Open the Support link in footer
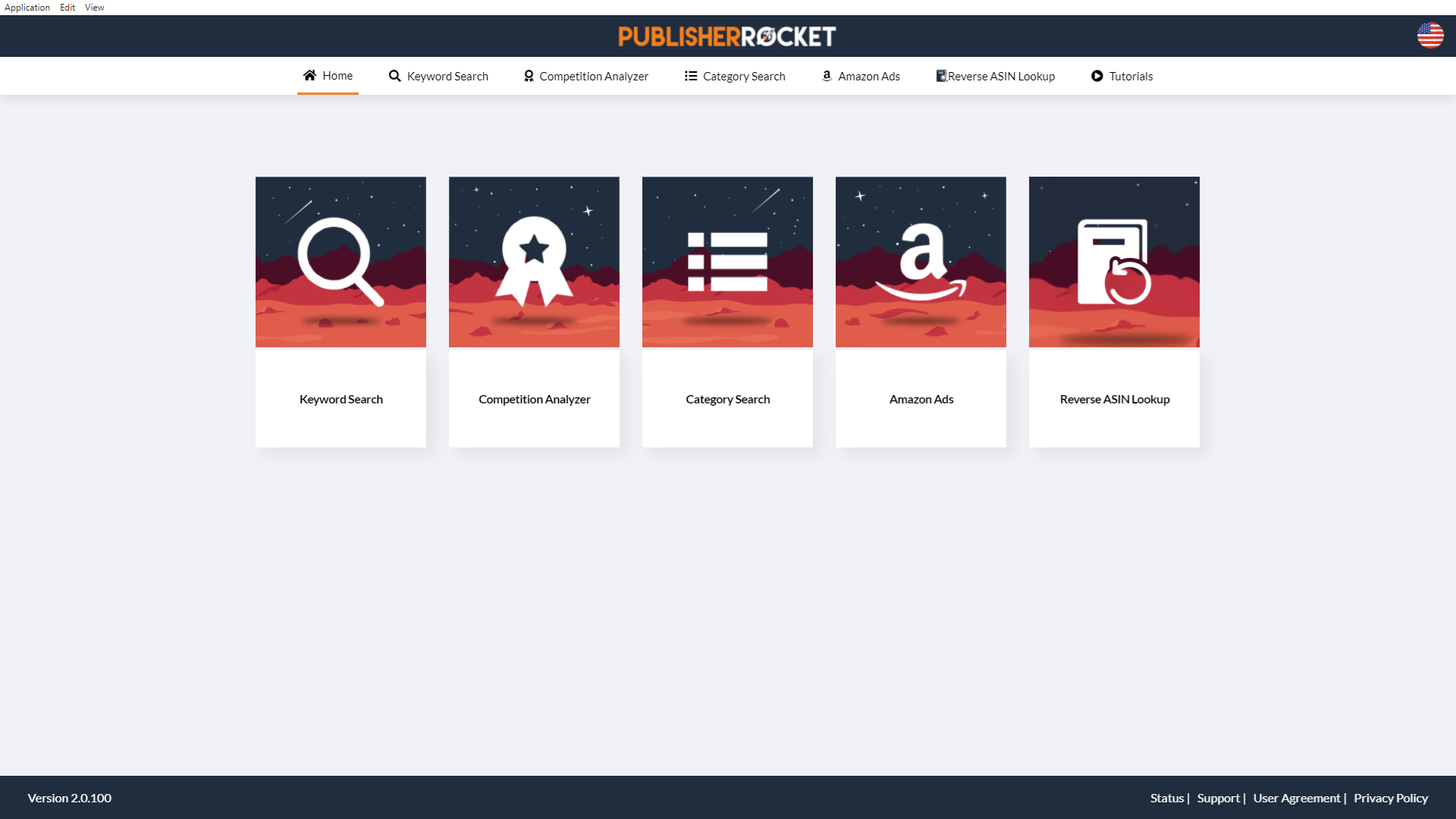Image resolution: width=1456 pixels, height=819 pixels. point(1218,798)
